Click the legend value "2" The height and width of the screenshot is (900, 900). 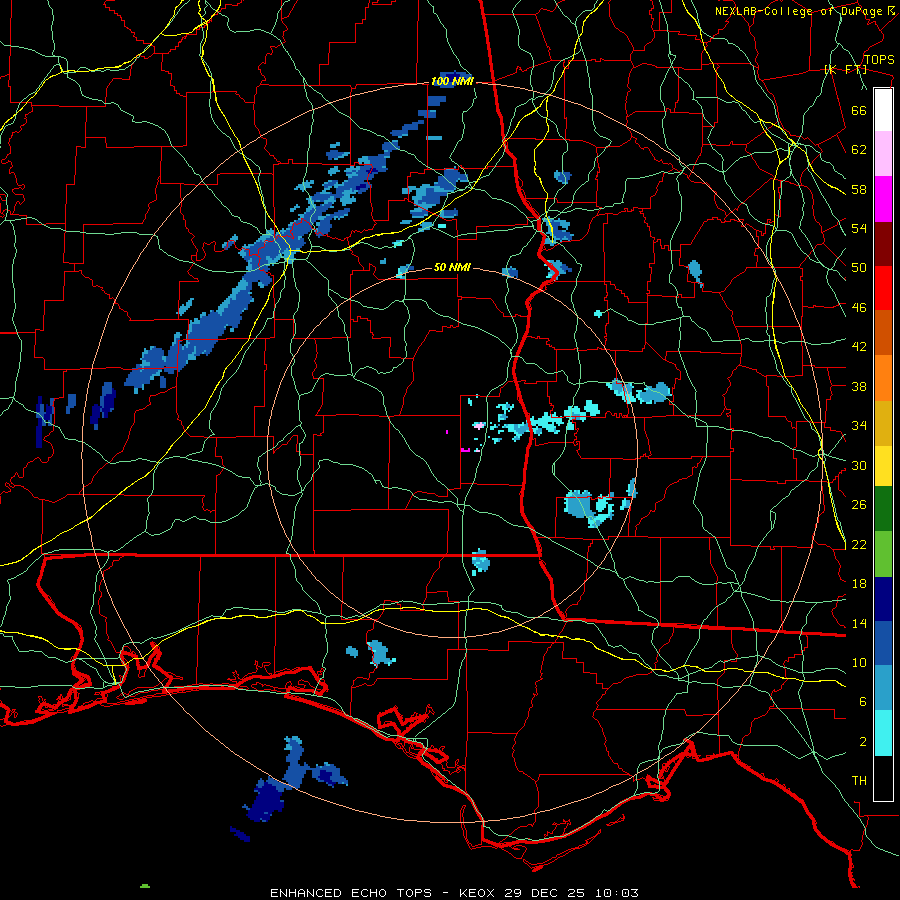862,742
